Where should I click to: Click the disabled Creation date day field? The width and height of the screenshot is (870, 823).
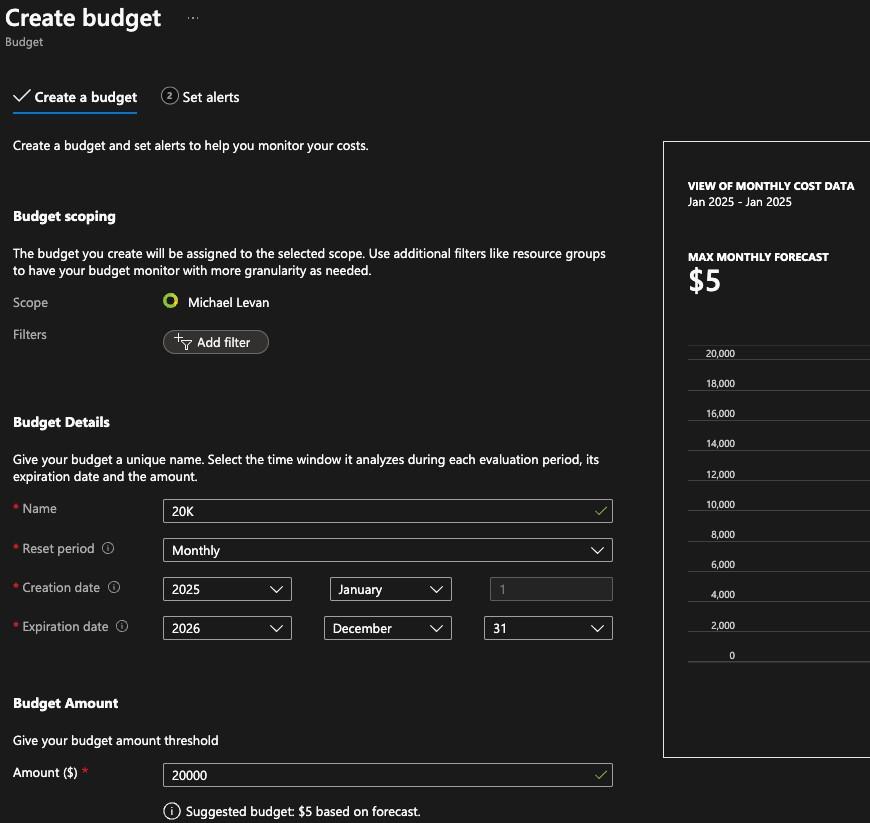click(551, 589)
